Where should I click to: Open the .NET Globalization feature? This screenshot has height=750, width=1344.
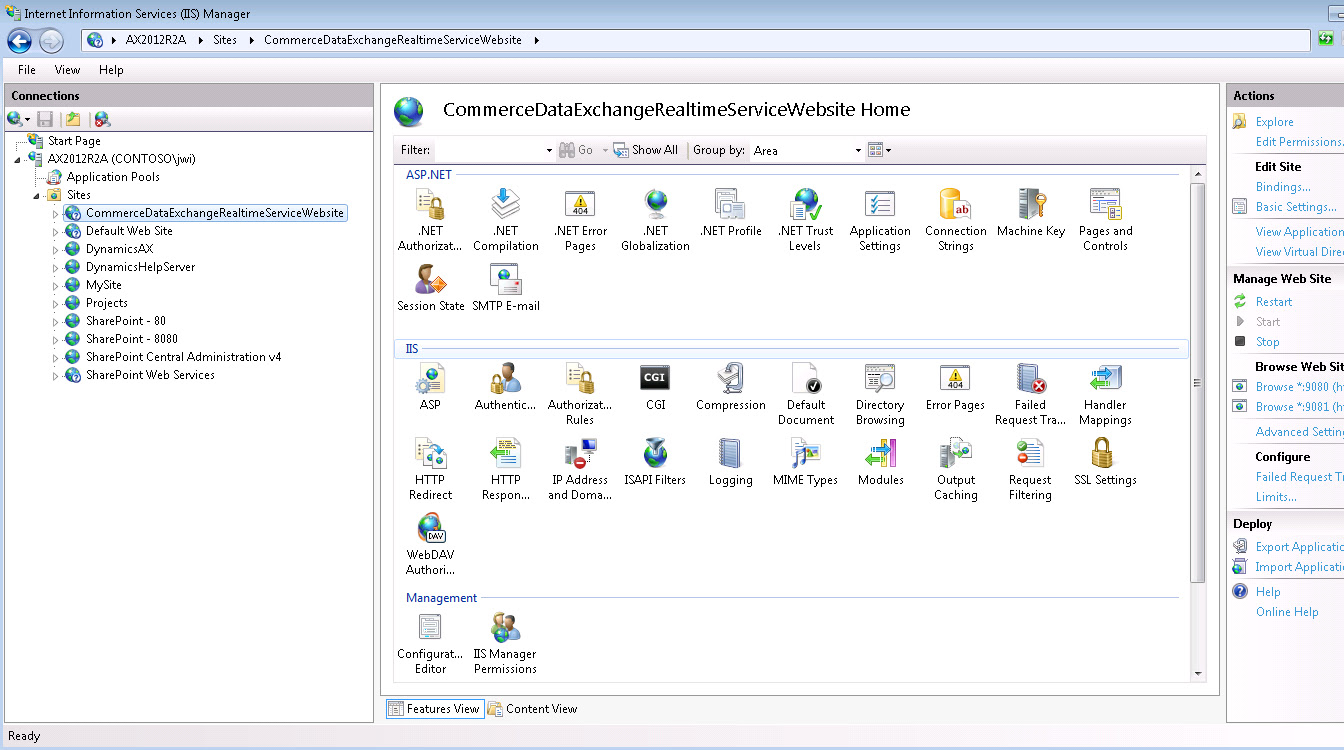tap(655, 220)
